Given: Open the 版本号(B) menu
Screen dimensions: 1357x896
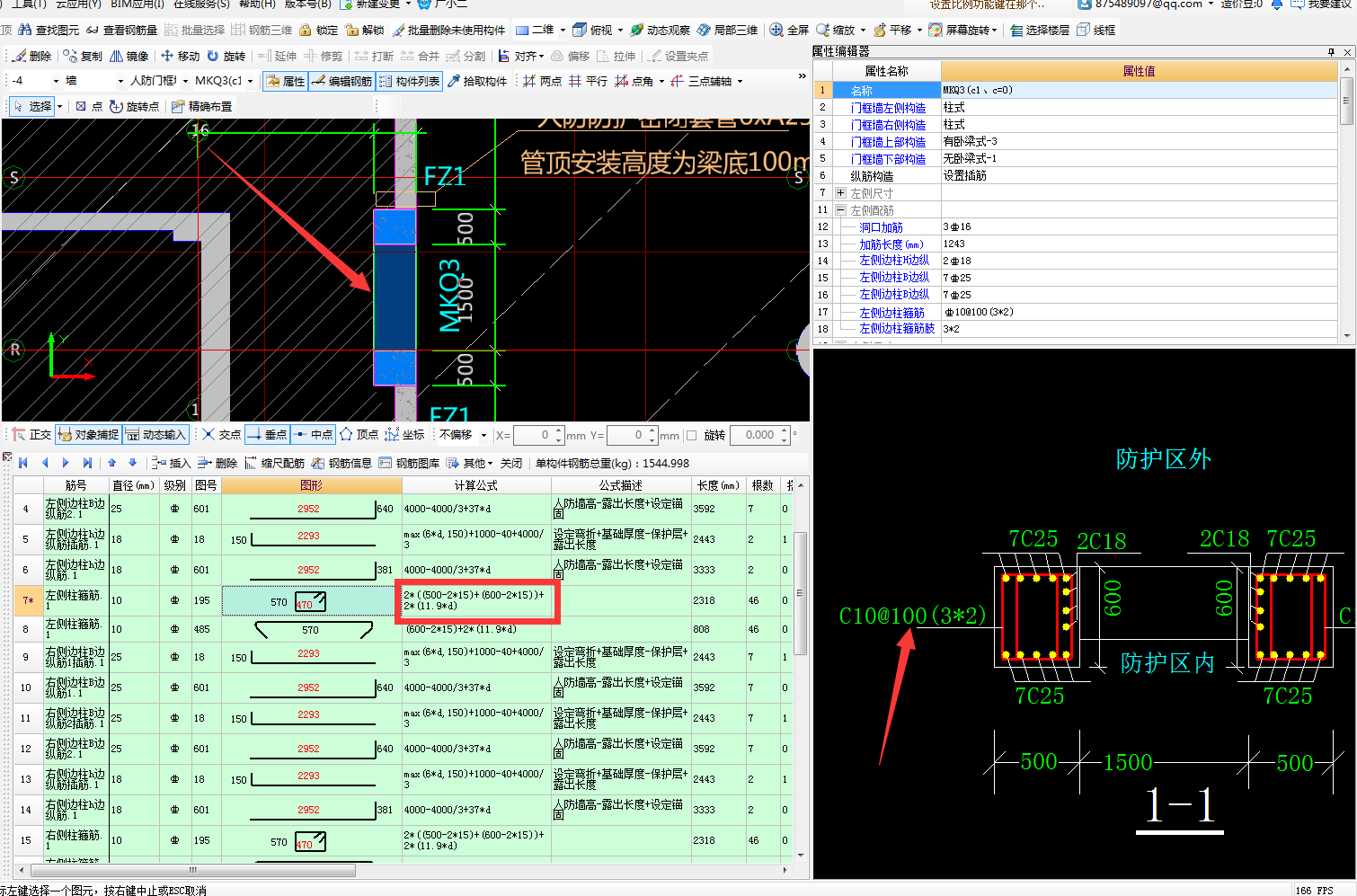Looking at the screenshot, I should [308, 4].
